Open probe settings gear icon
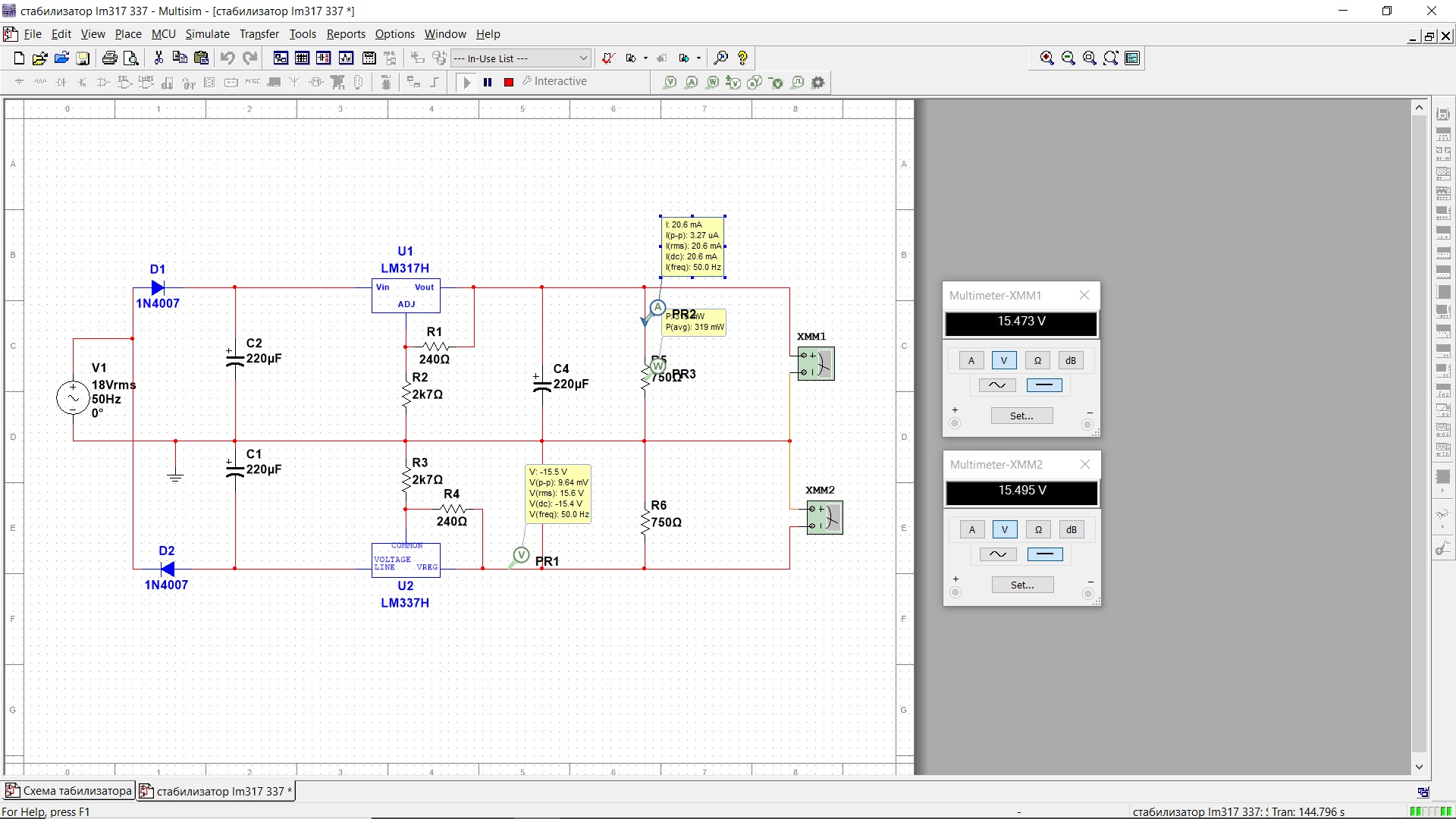 click(818, 82)
